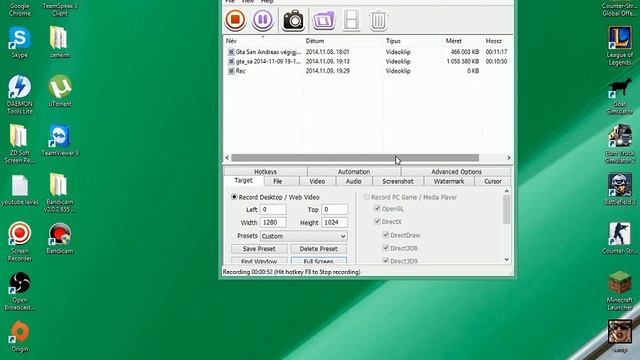Switch to the Hotkeys tab

pyautogui.click(x=265, y=171)
